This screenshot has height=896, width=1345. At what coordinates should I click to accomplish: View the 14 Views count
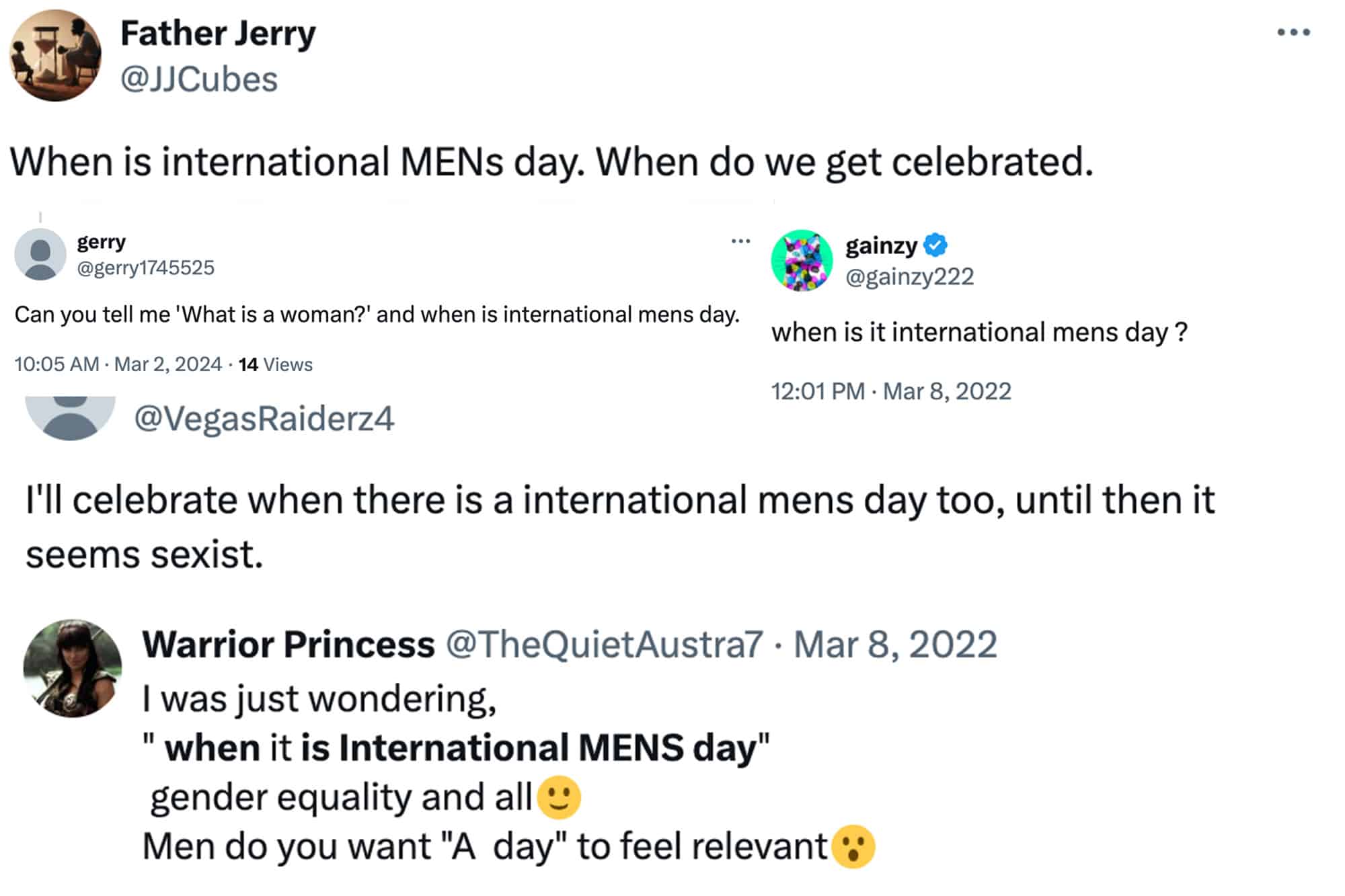pyautogui.click(x=276, y=364)
